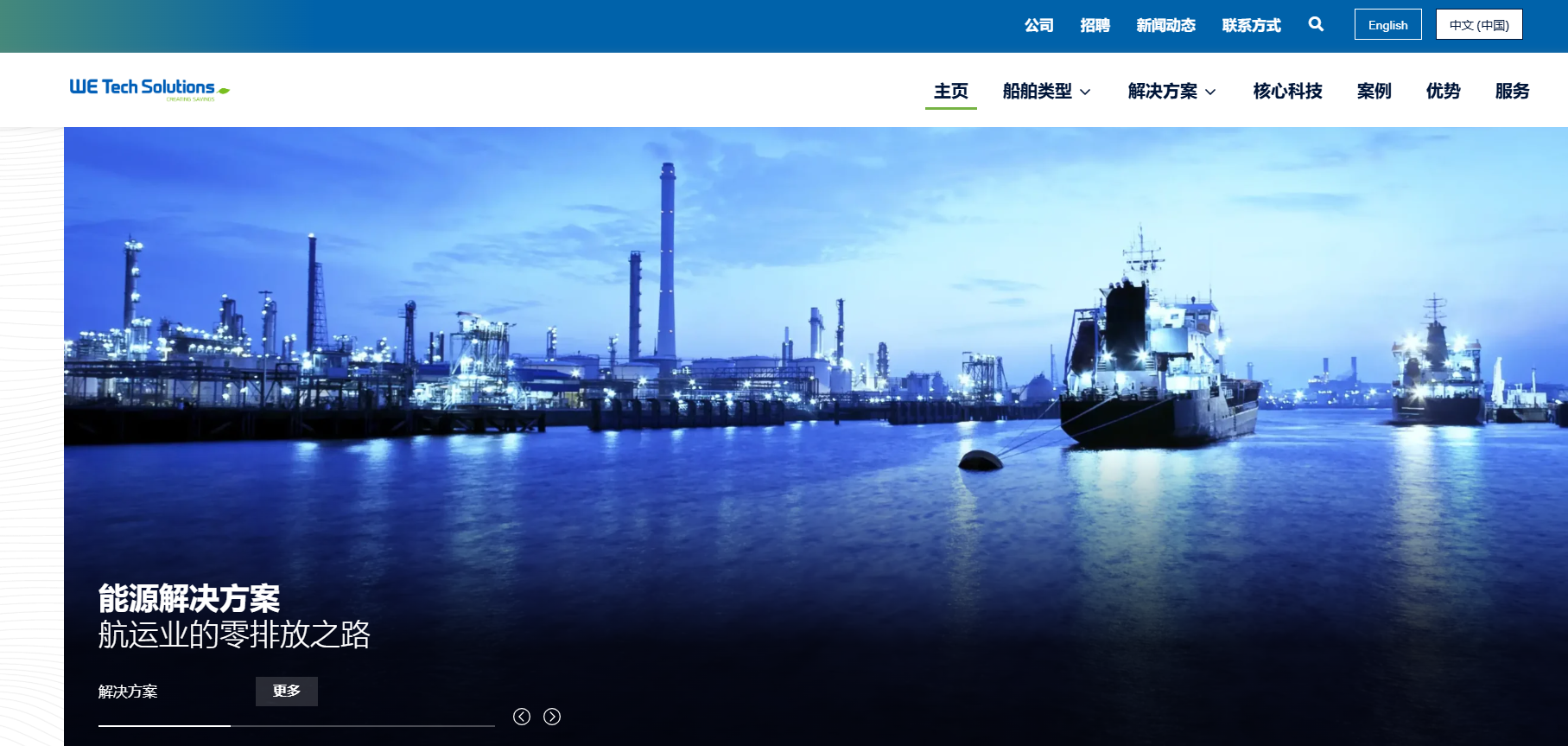Click the 更多 button on banner
This screenshot has height=746, width=1568.
[x=287, y=692]
